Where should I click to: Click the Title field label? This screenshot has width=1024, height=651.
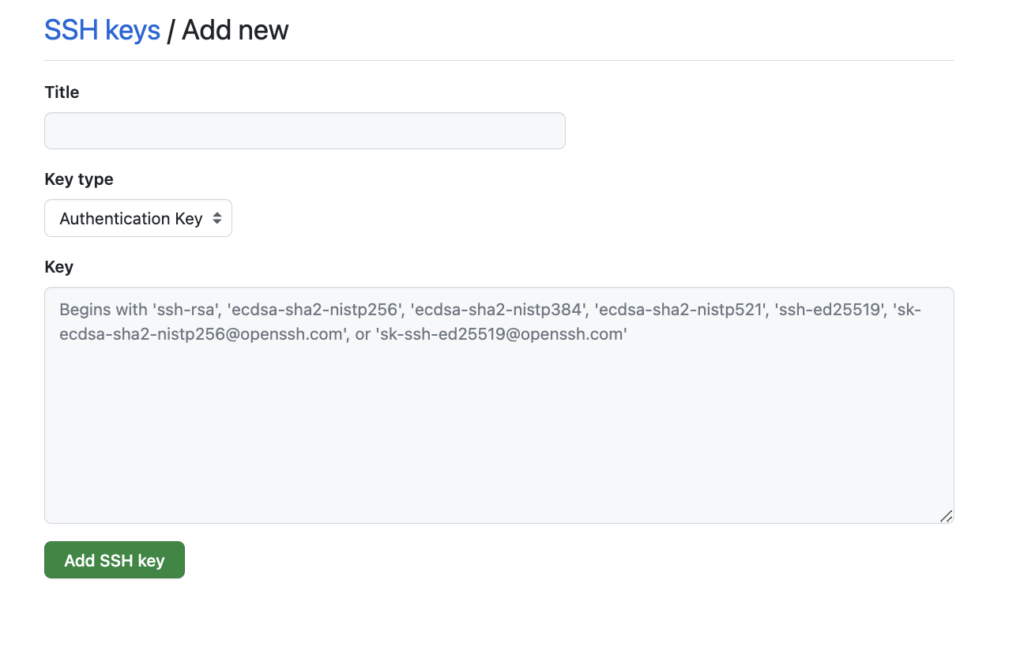tap(61, 92)
